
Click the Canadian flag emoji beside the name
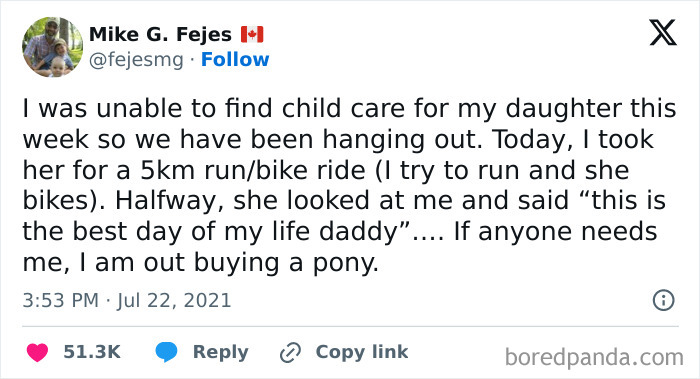[252, 34]
